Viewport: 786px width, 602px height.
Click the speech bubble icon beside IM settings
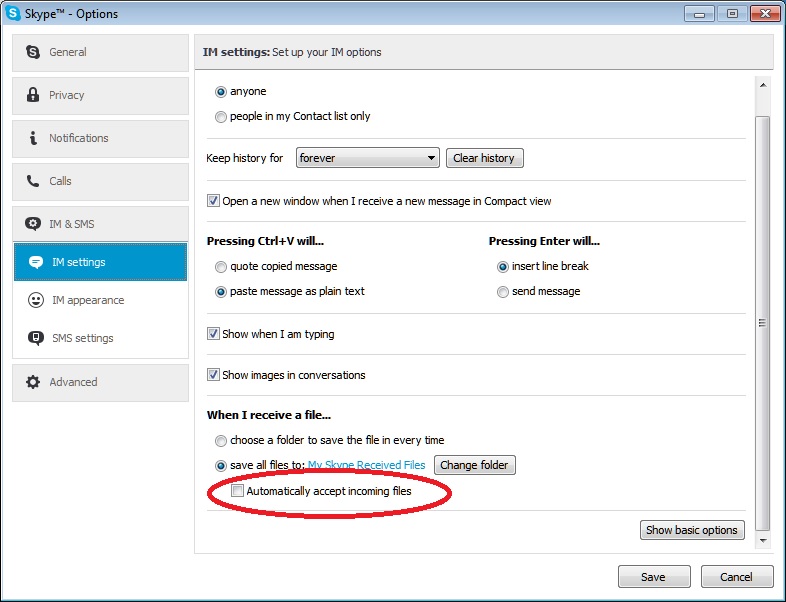(x=36, y=262)
